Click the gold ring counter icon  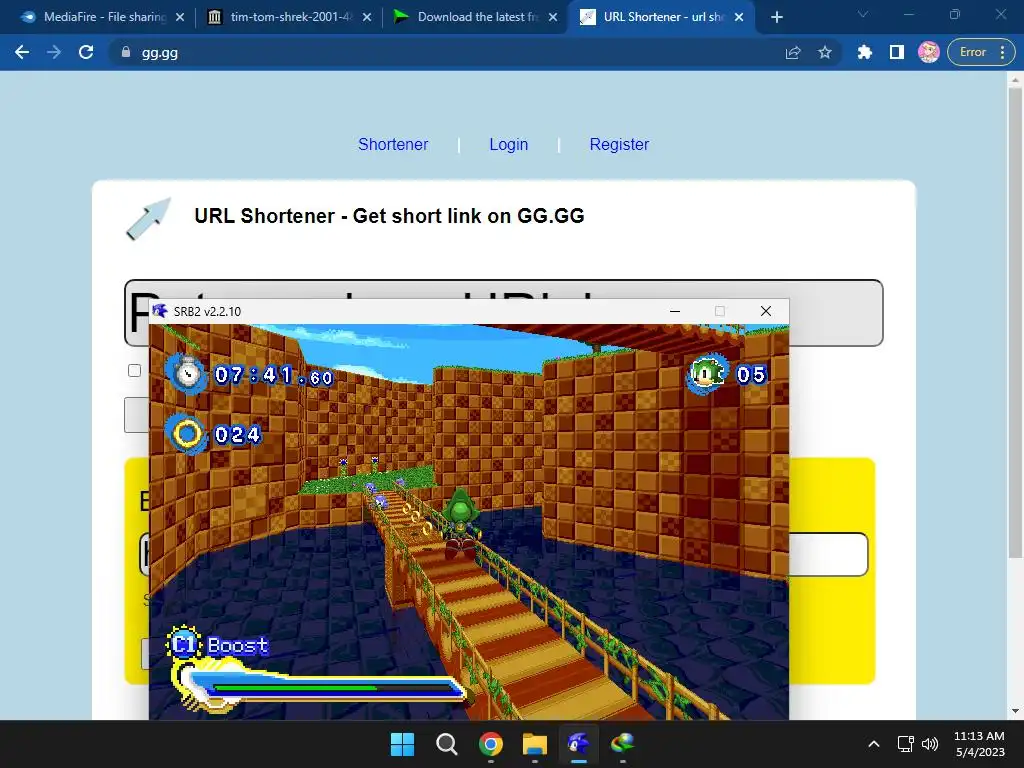[x=187, y=434]
